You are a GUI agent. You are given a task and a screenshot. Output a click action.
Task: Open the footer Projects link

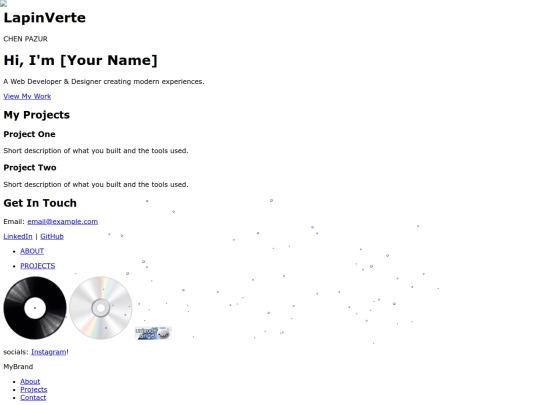point(34,390)
